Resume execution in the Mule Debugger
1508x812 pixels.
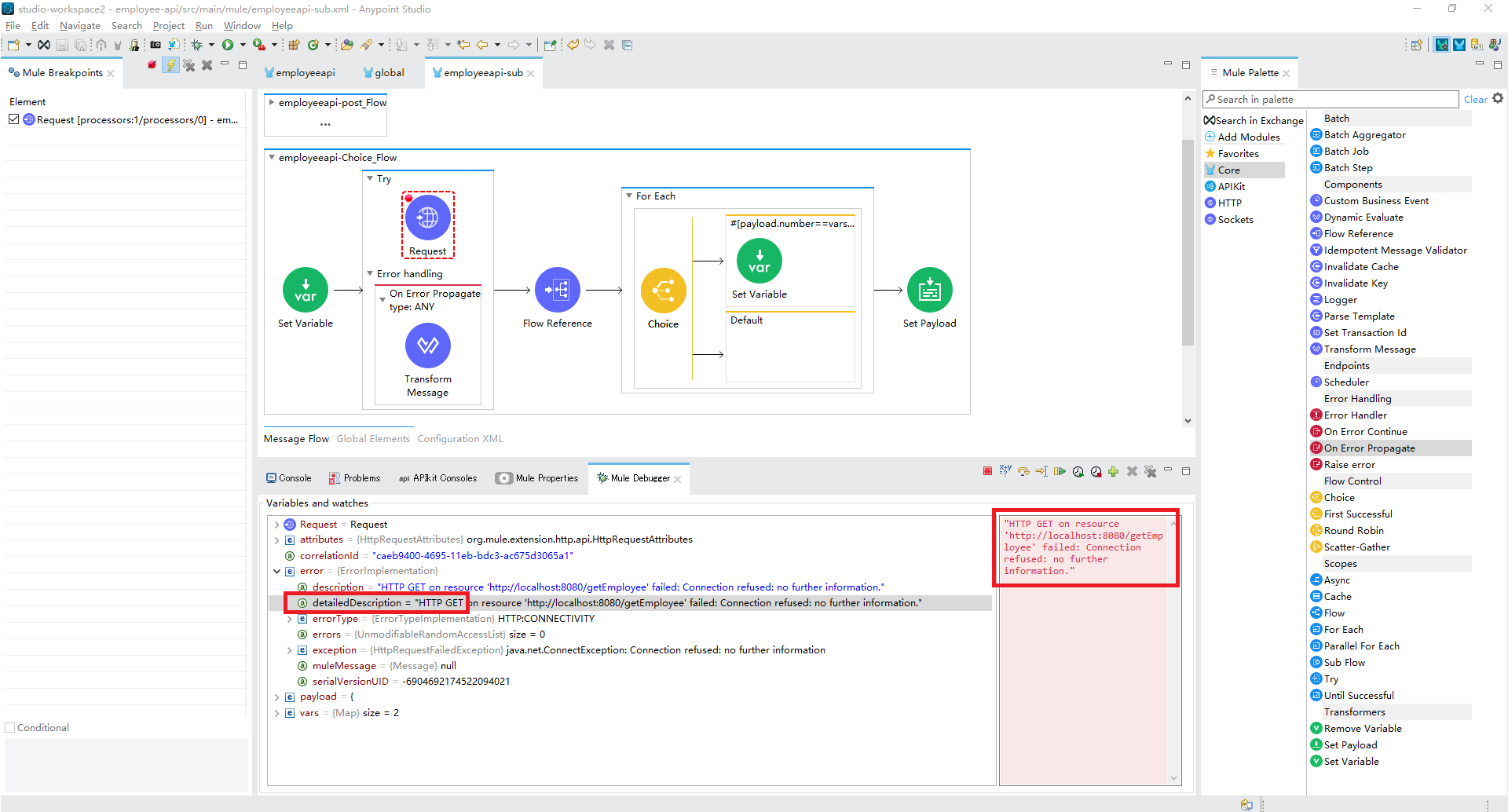1060,471
